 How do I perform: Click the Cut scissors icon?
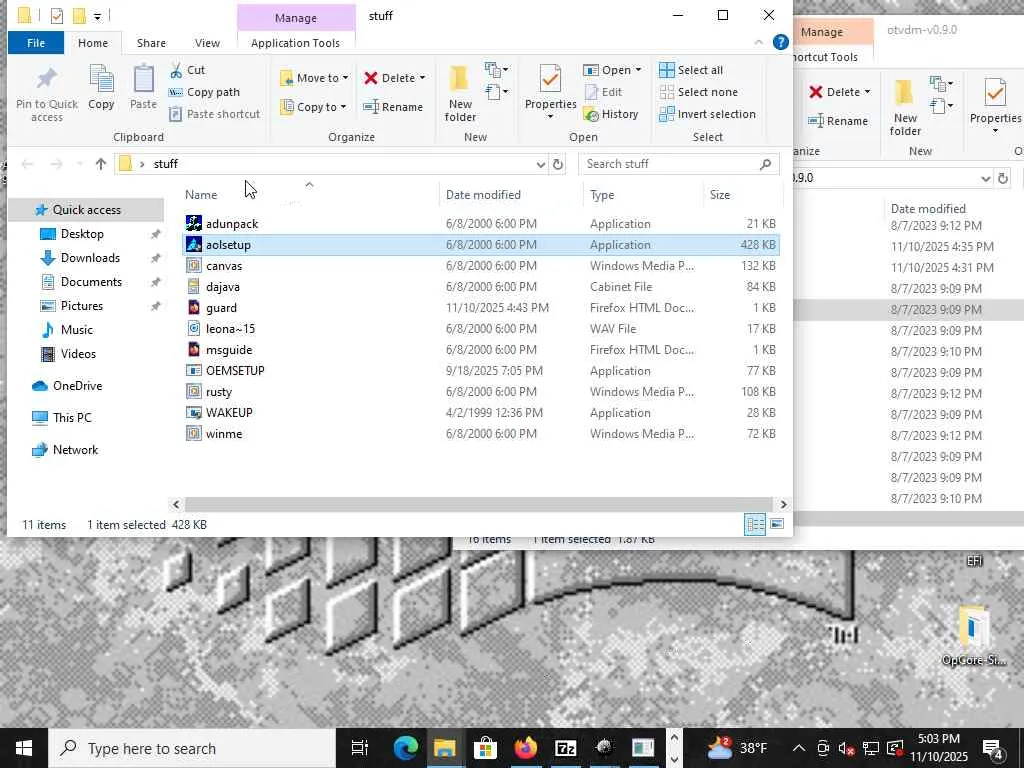point(176,70)
